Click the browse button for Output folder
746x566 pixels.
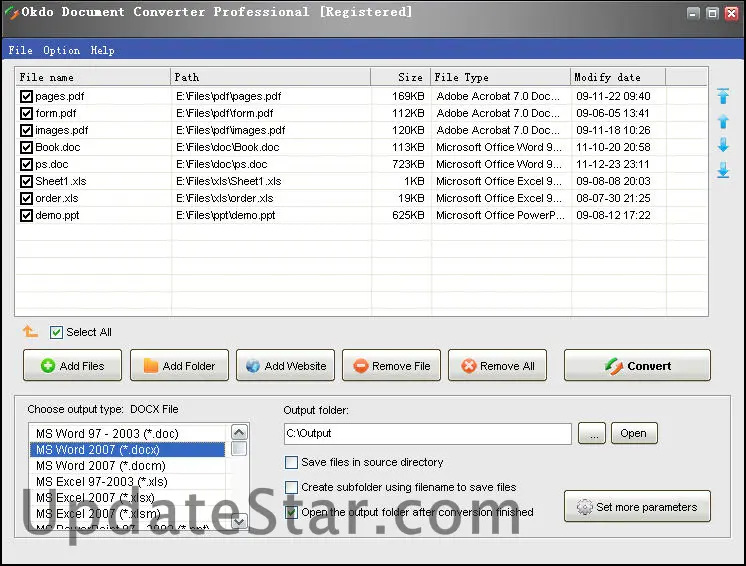coord(592,434)
